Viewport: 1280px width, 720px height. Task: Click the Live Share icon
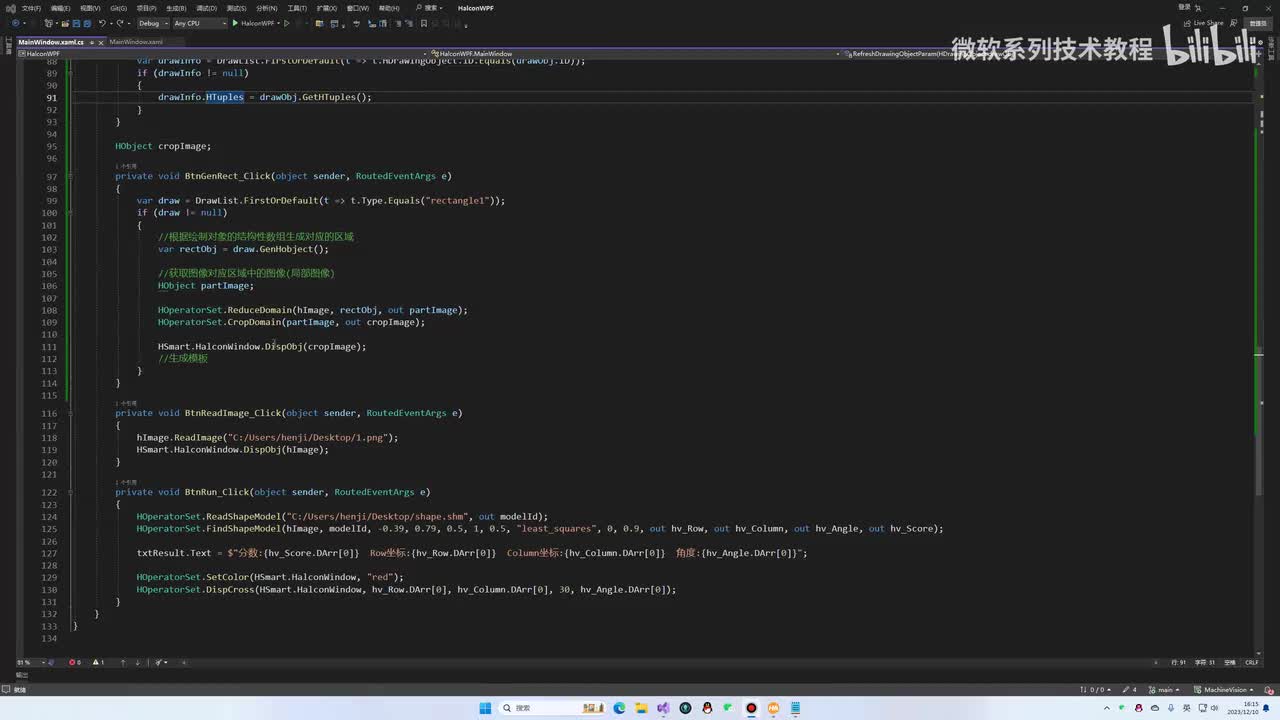1185,23
